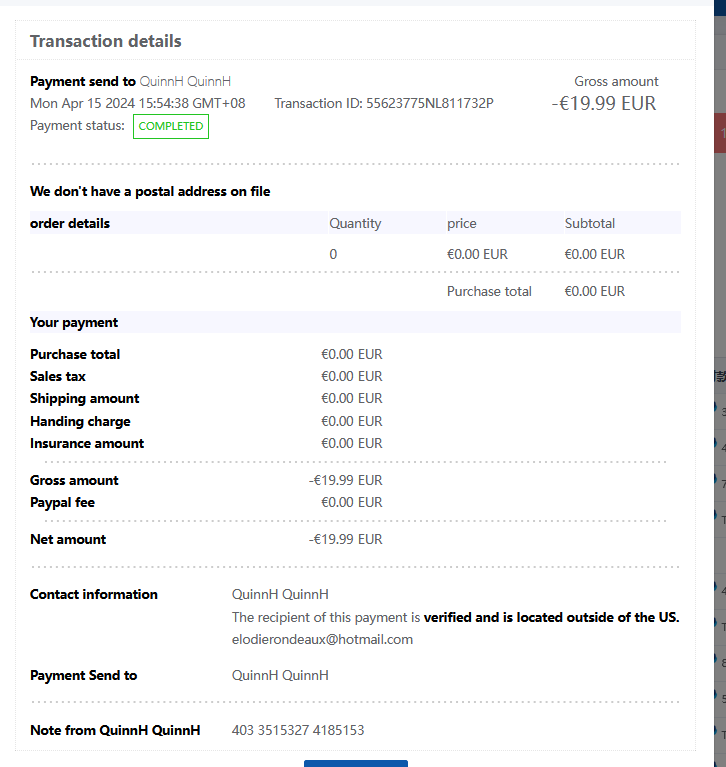The image size is (726, 767).
Task: Click the -€19.99 EUR gross amount at top right
Action: point(604,103)
